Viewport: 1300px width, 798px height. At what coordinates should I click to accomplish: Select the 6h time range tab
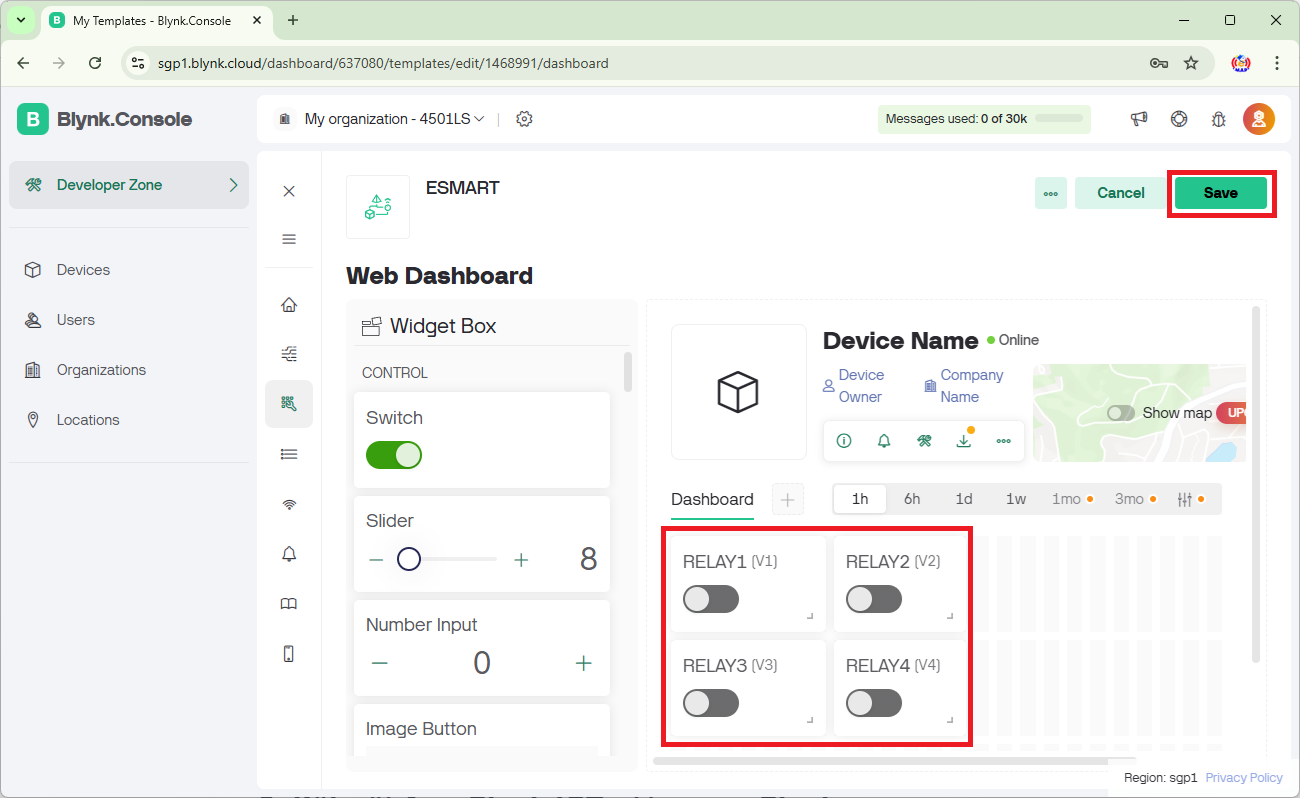912,499
